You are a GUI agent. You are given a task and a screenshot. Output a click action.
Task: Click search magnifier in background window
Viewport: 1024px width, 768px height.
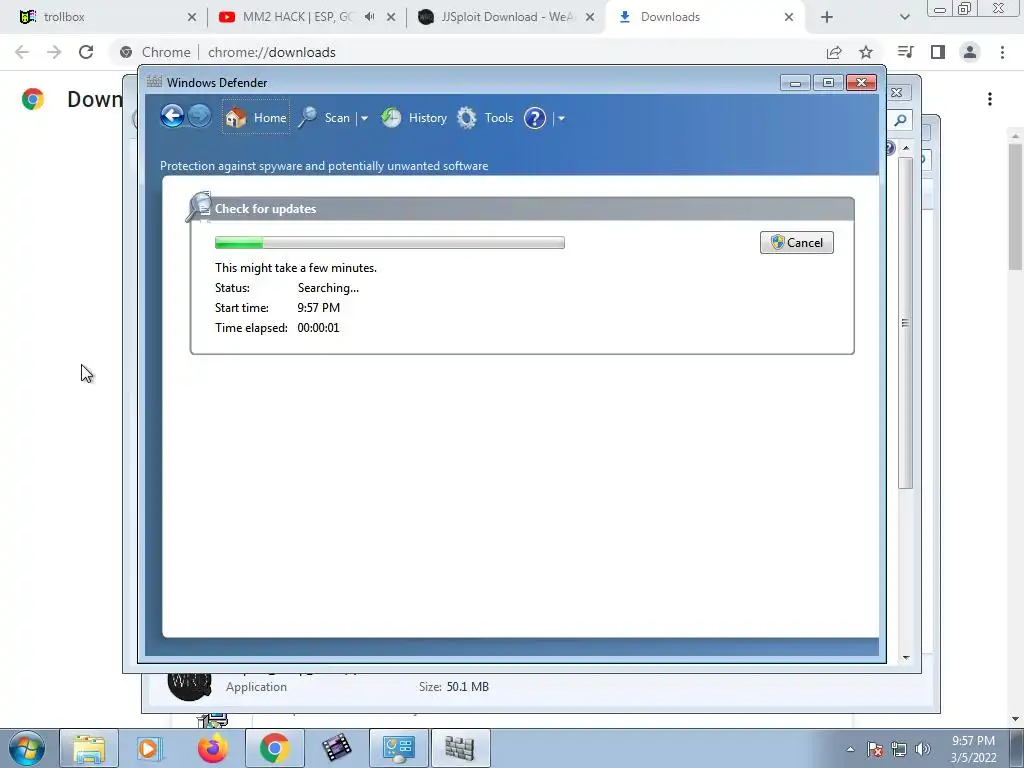(x=901, y=120)
